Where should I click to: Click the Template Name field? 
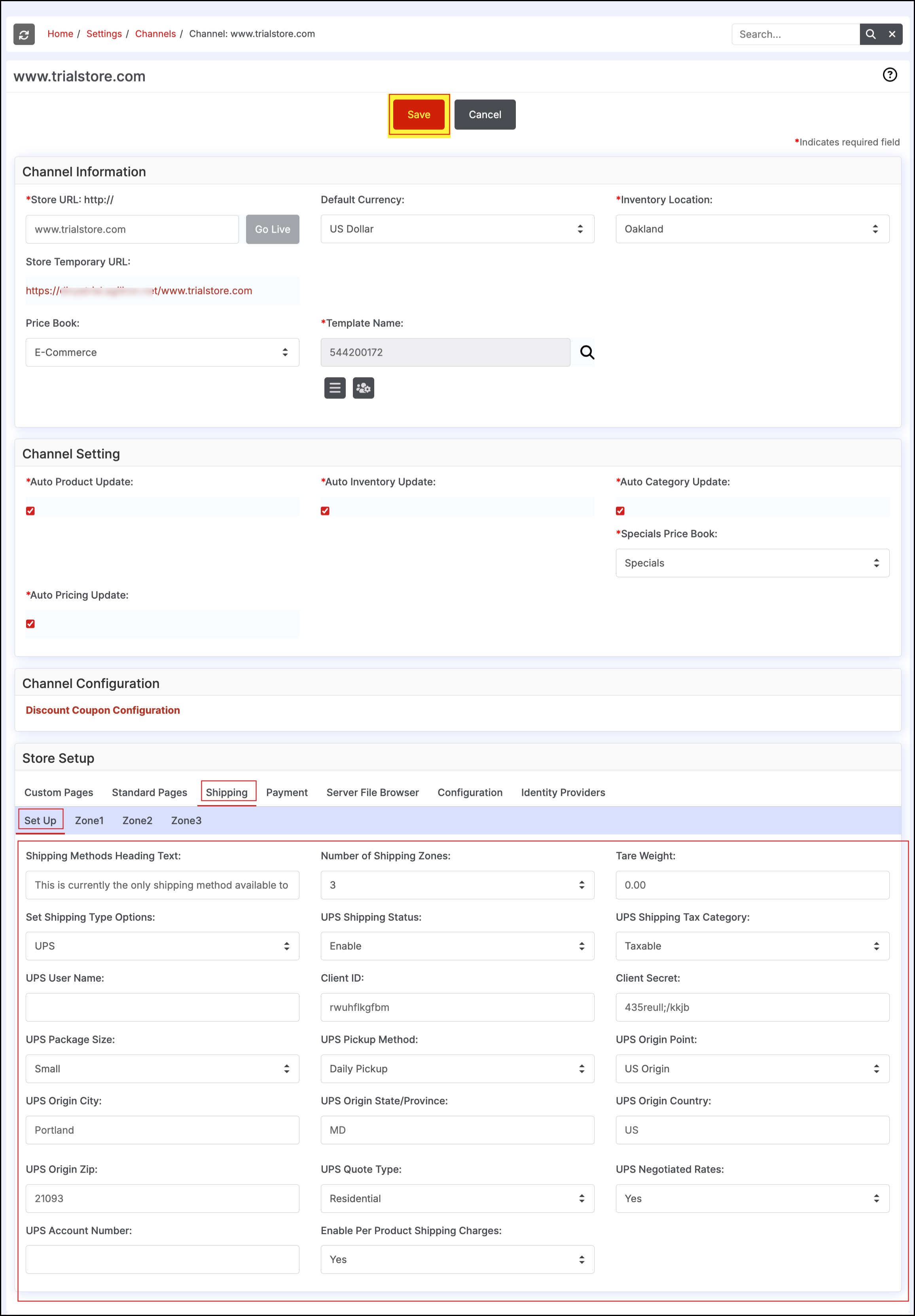coord(445,352)
